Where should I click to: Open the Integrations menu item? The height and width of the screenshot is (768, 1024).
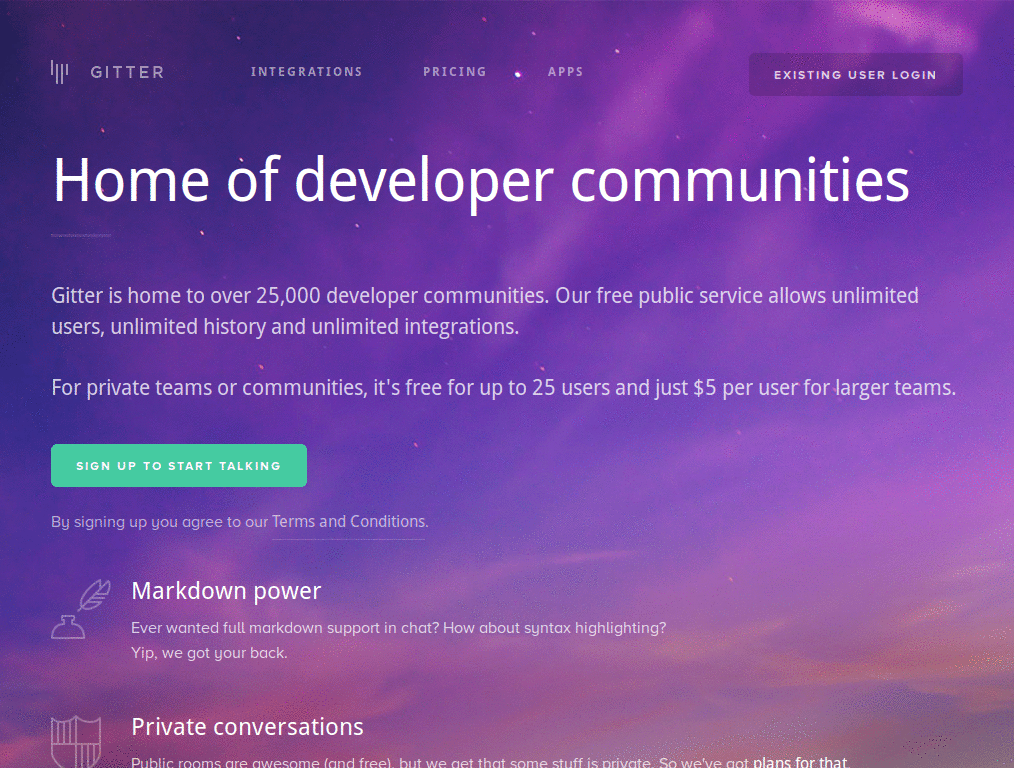(306, 72)
